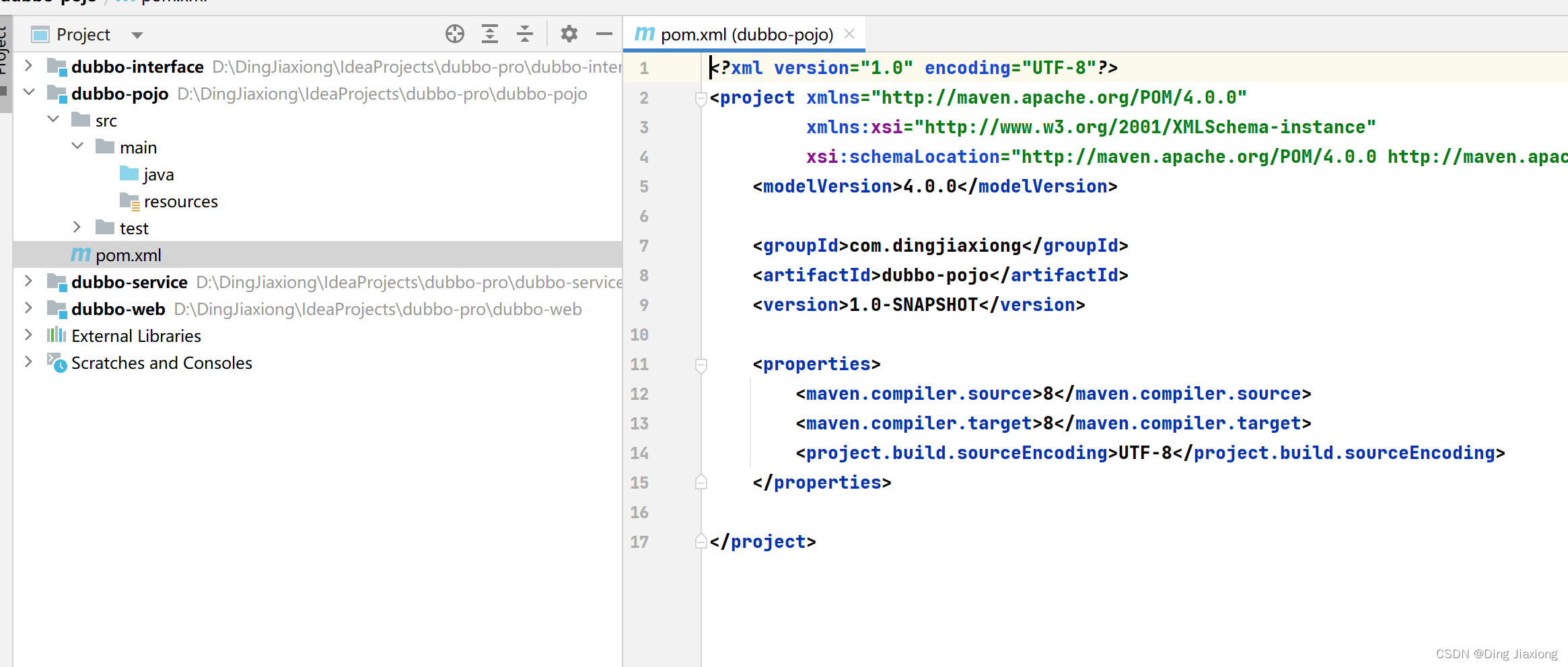
Task: Close the pom.xml (dubbo-pojo) tab
Action: pyautogui.click(x=849, y=34)
